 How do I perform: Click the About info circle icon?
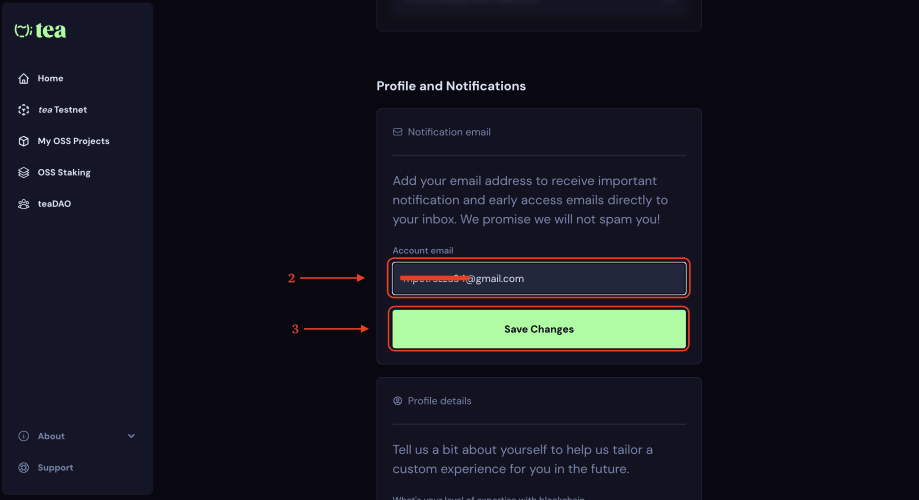(x=24, y=436)
